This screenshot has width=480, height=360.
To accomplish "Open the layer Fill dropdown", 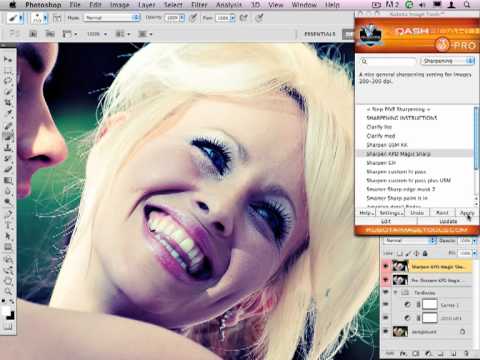I will [x=474, y=254].
